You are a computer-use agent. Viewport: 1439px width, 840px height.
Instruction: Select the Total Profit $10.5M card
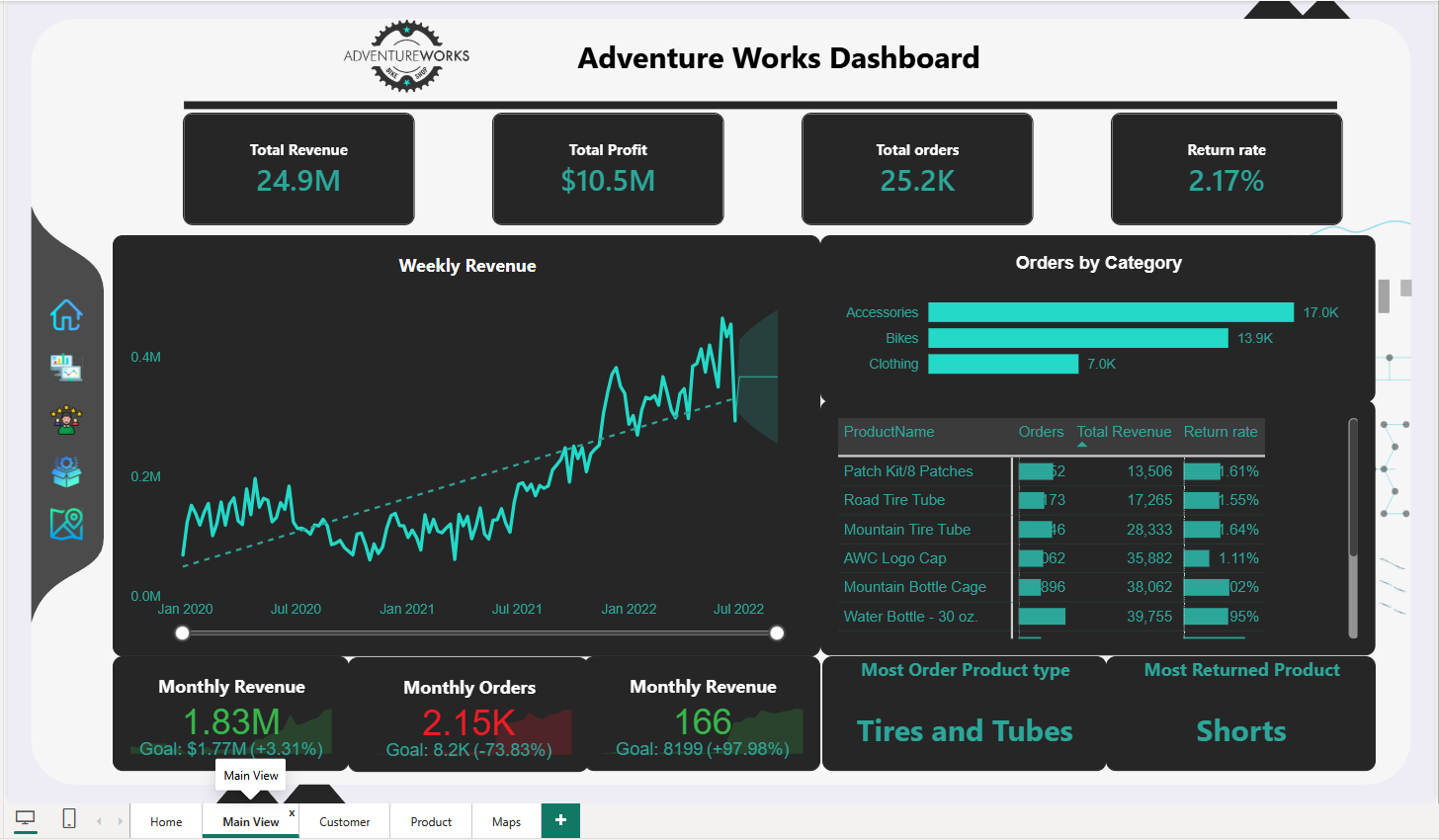click(608, 169)
